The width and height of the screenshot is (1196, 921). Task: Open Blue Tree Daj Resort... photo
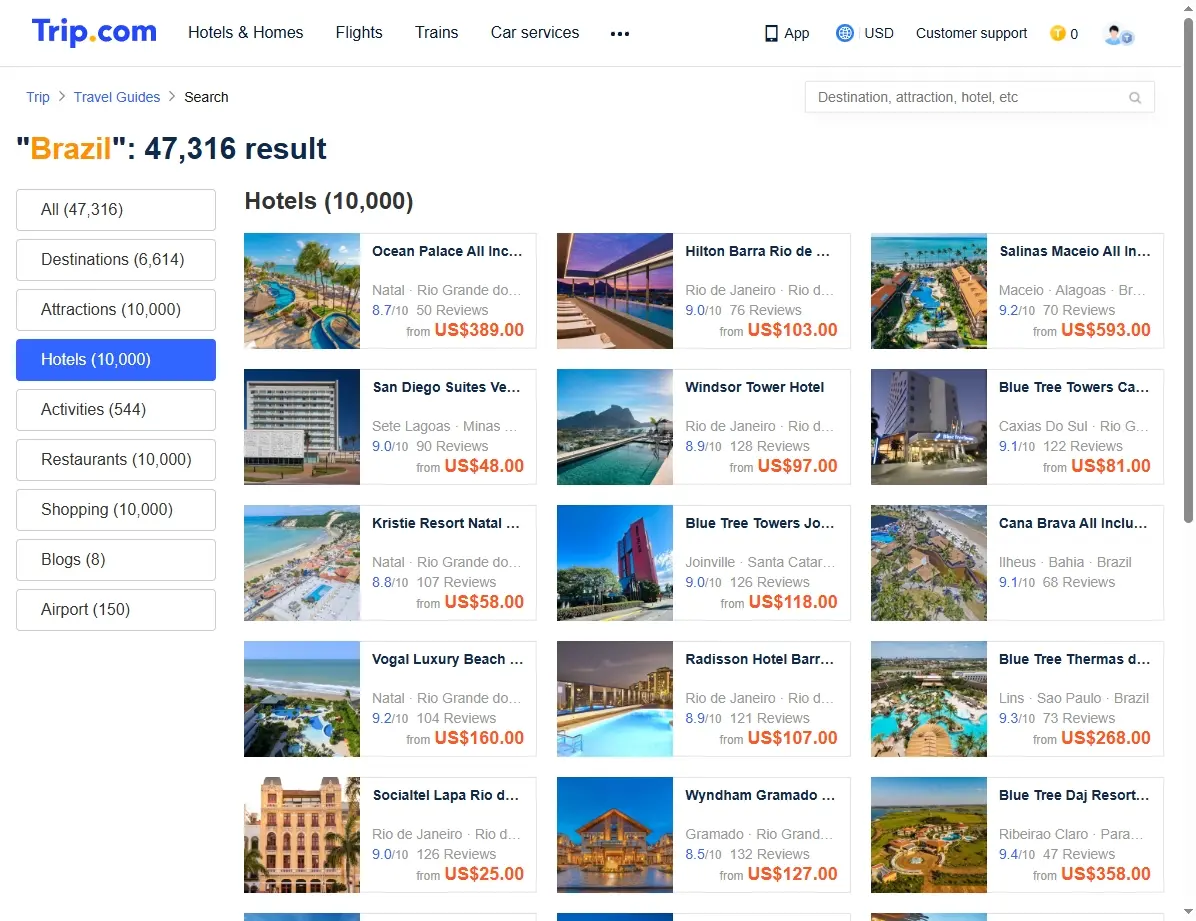[x=929, y=835]
